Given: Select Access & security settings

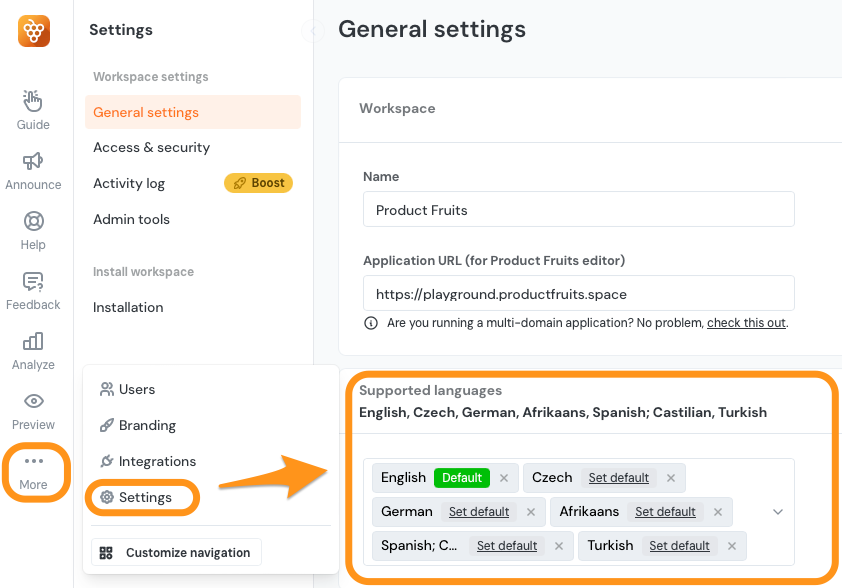Looking at the screenshot, I should (151, 147).
